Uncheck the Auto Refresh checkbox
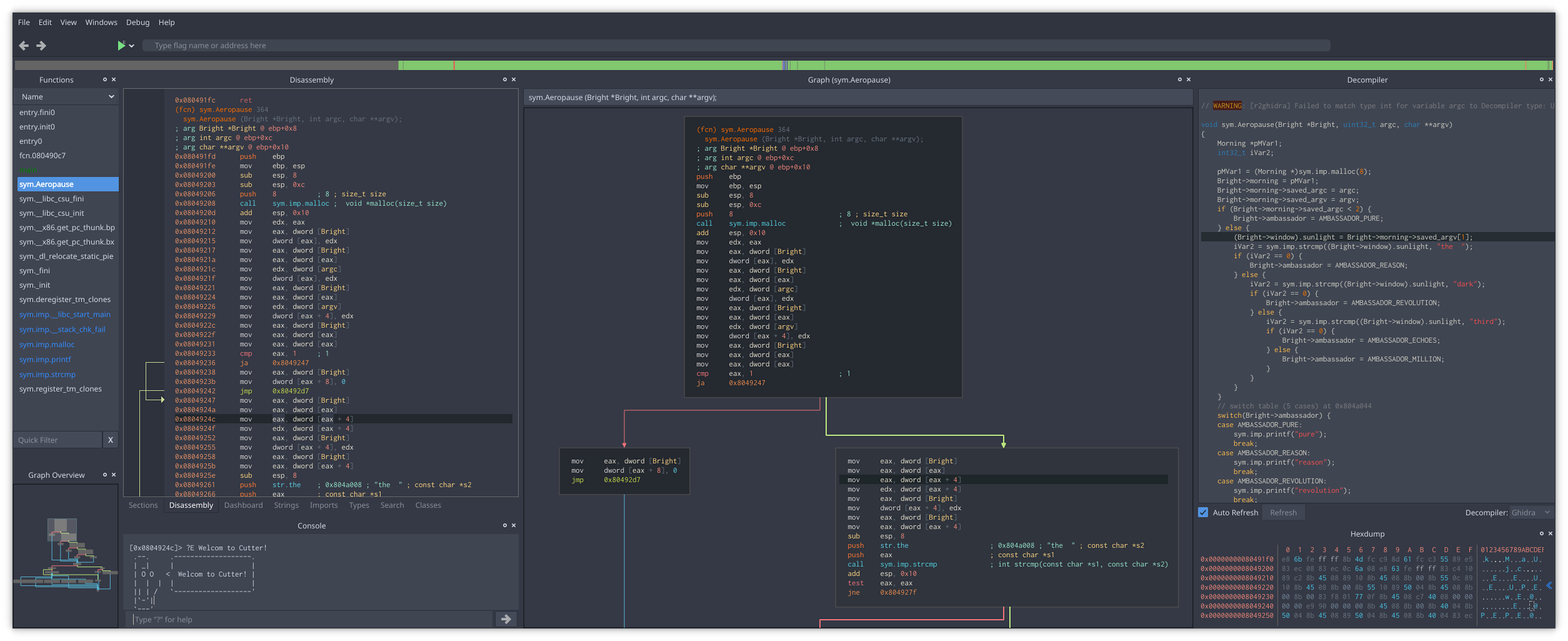This screenshot has height=641, width=1568. pyautogui.click(x=1203, y=512)
